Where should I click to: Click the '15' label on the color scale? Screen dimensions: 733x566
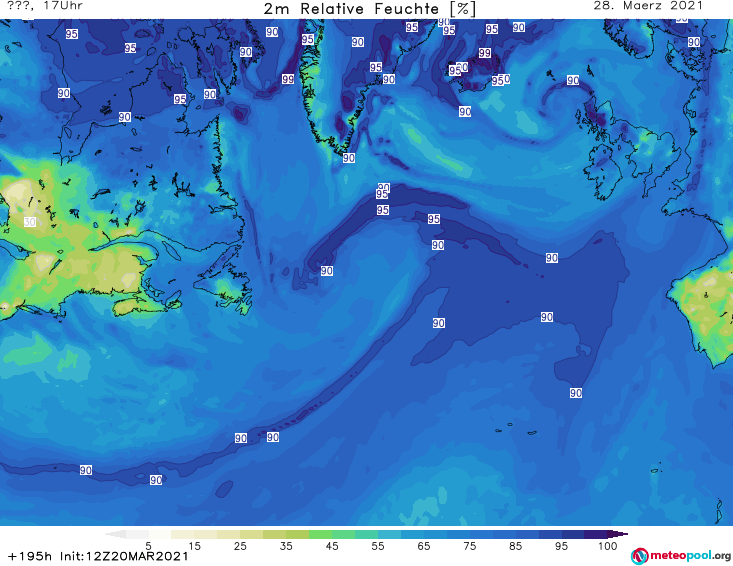[x=194, y=546]
